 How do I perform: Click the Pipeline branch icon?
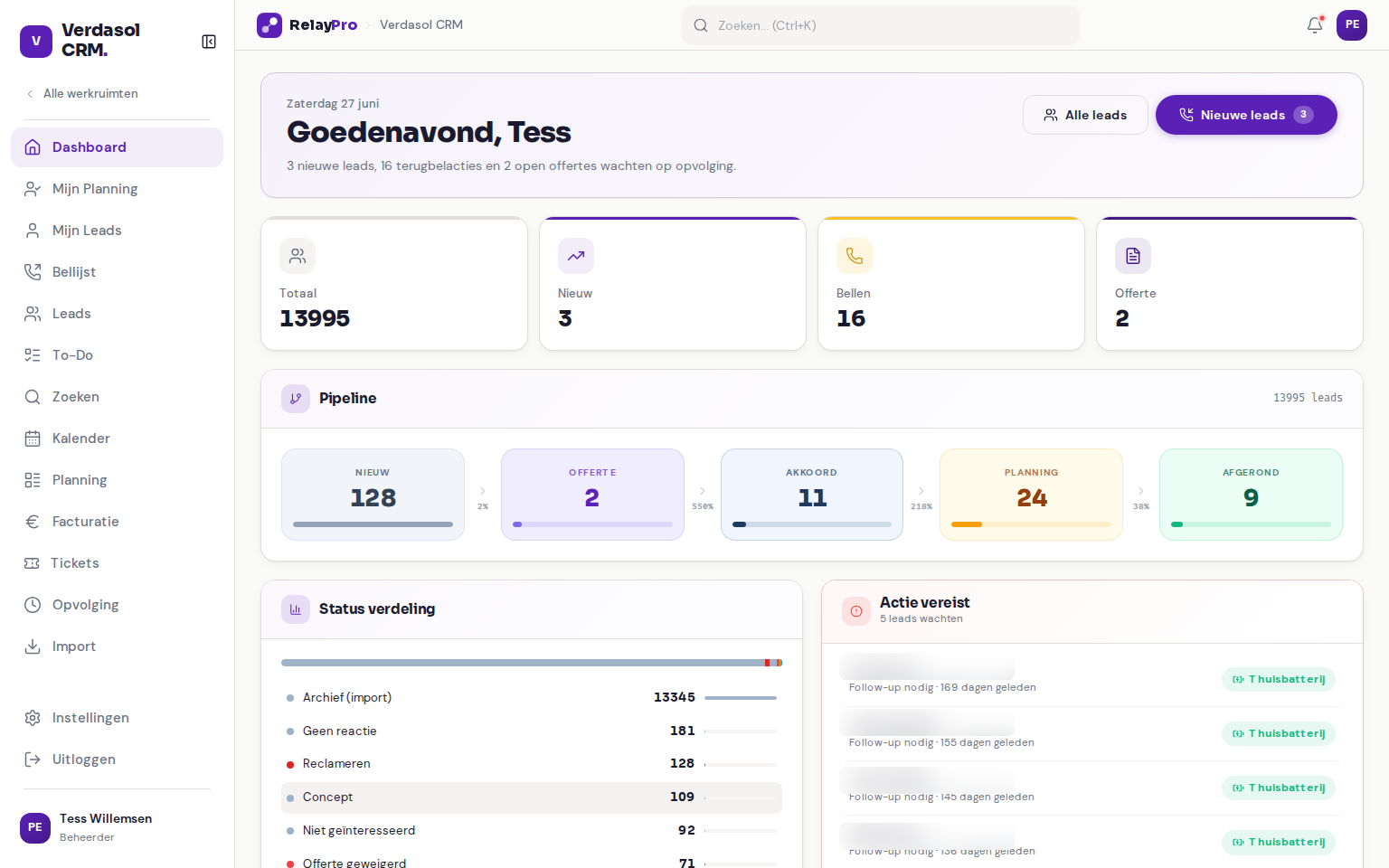(296, 399)
